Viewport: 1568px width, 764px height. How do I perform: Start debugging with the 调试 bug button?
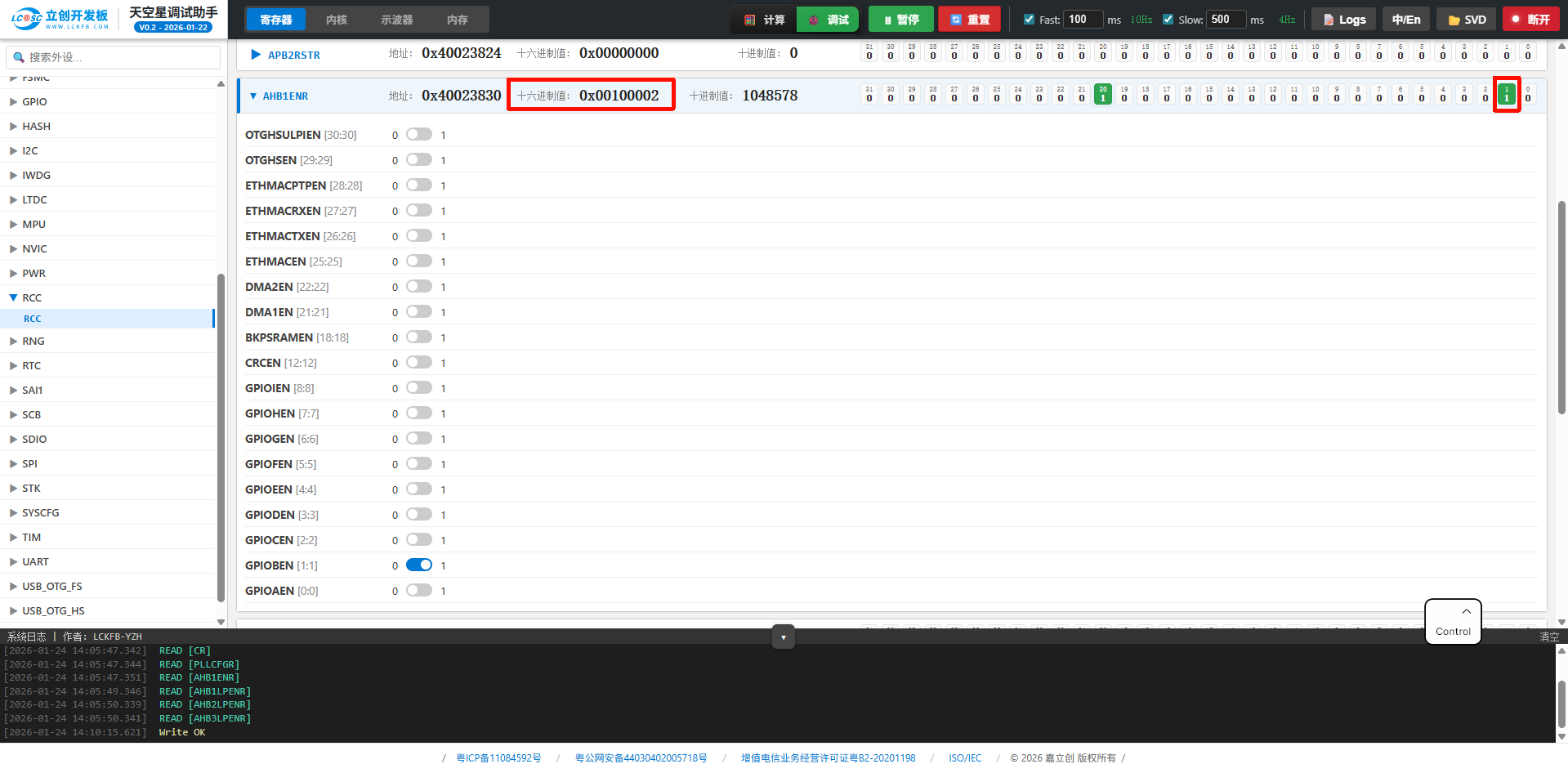828,20
